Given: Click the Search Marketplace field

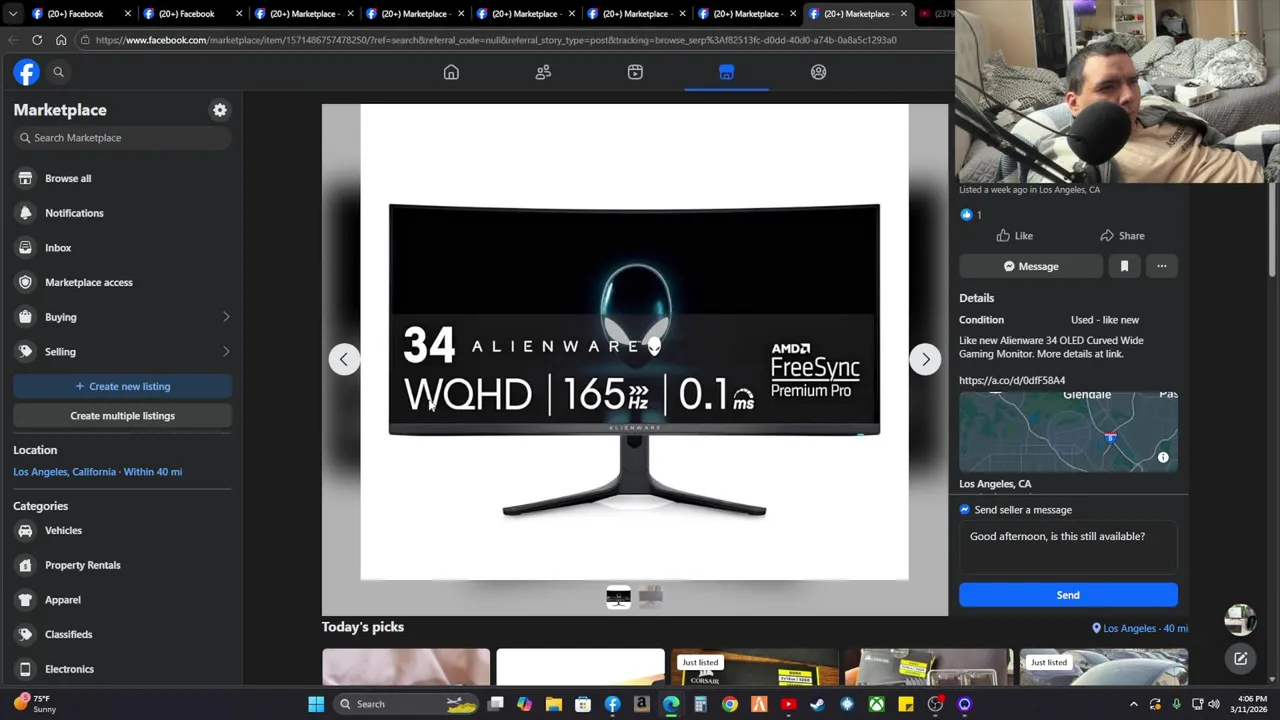Looking at the screenshot, I should click(122, 138).
